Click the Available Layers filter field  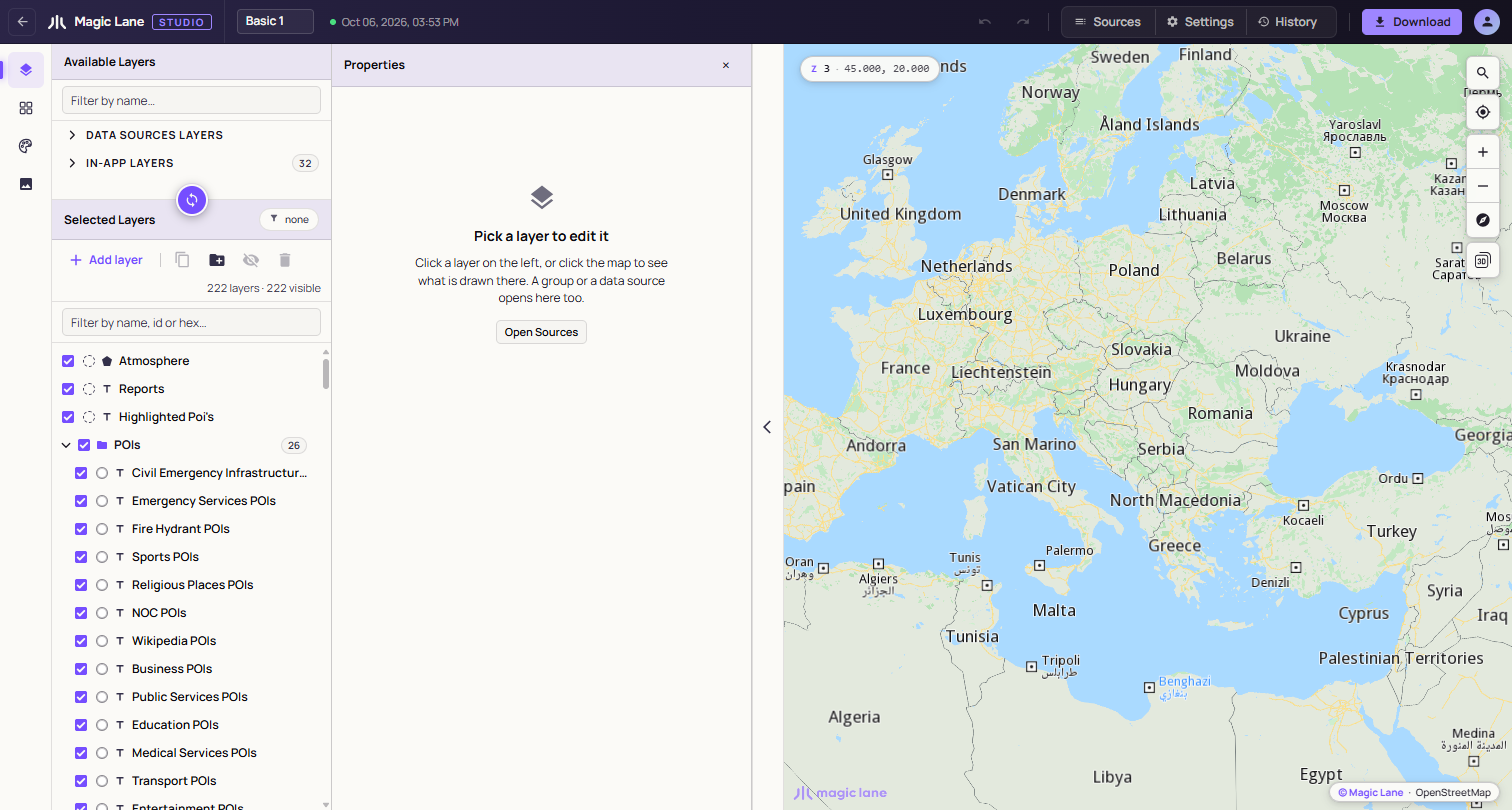(191, 100)
